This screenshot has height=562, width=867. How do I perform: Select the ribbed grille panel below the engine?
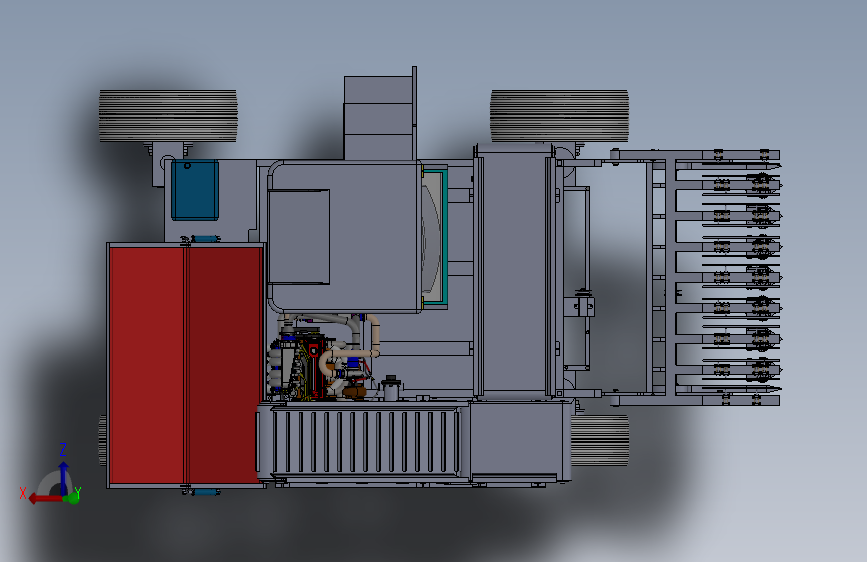pos(365,441)
